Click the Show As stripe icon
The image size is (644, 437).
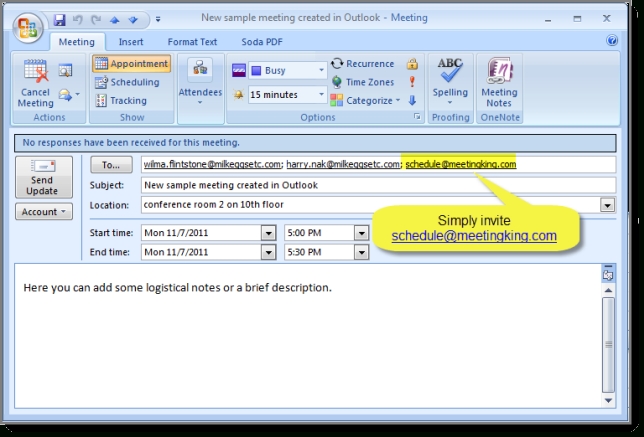(x=239, y=70)
